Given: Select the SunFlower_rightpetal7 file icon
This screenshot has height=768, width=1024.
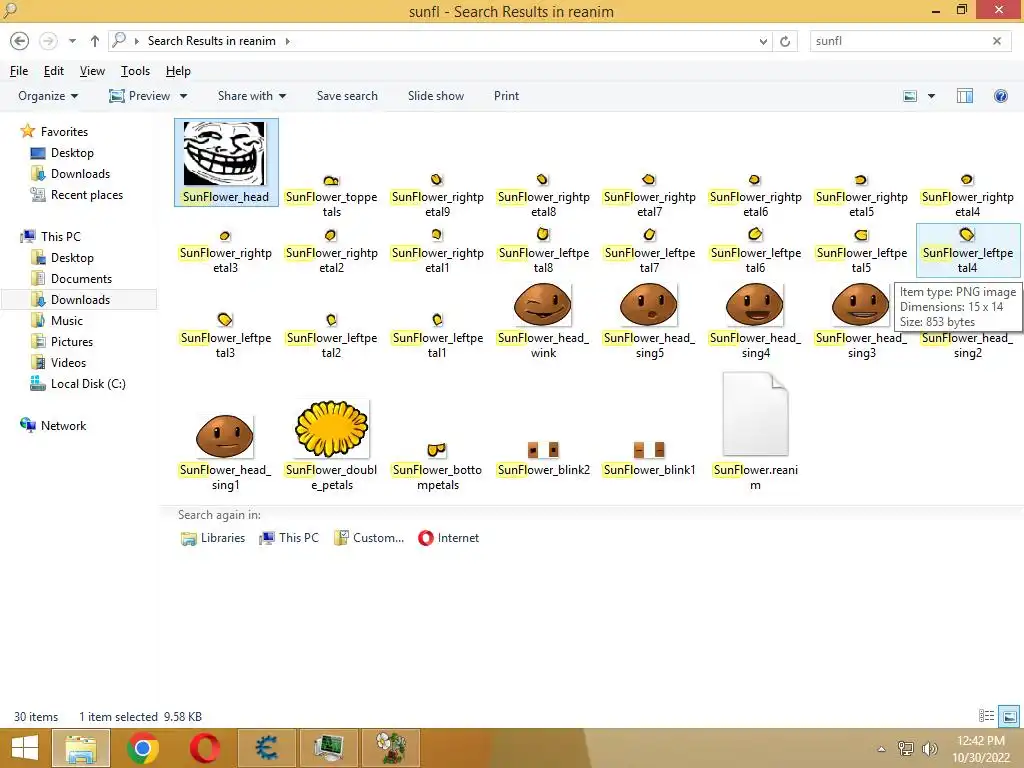Looking at the screenshot, I should 648,180.
